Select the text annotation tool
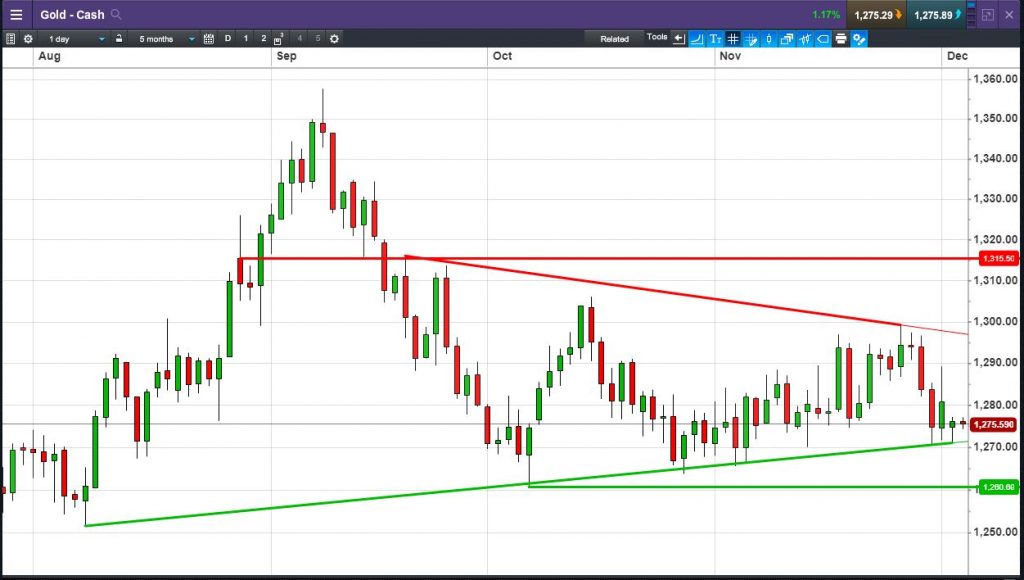This screenshot has height=580, width=1024. point(715,39)
